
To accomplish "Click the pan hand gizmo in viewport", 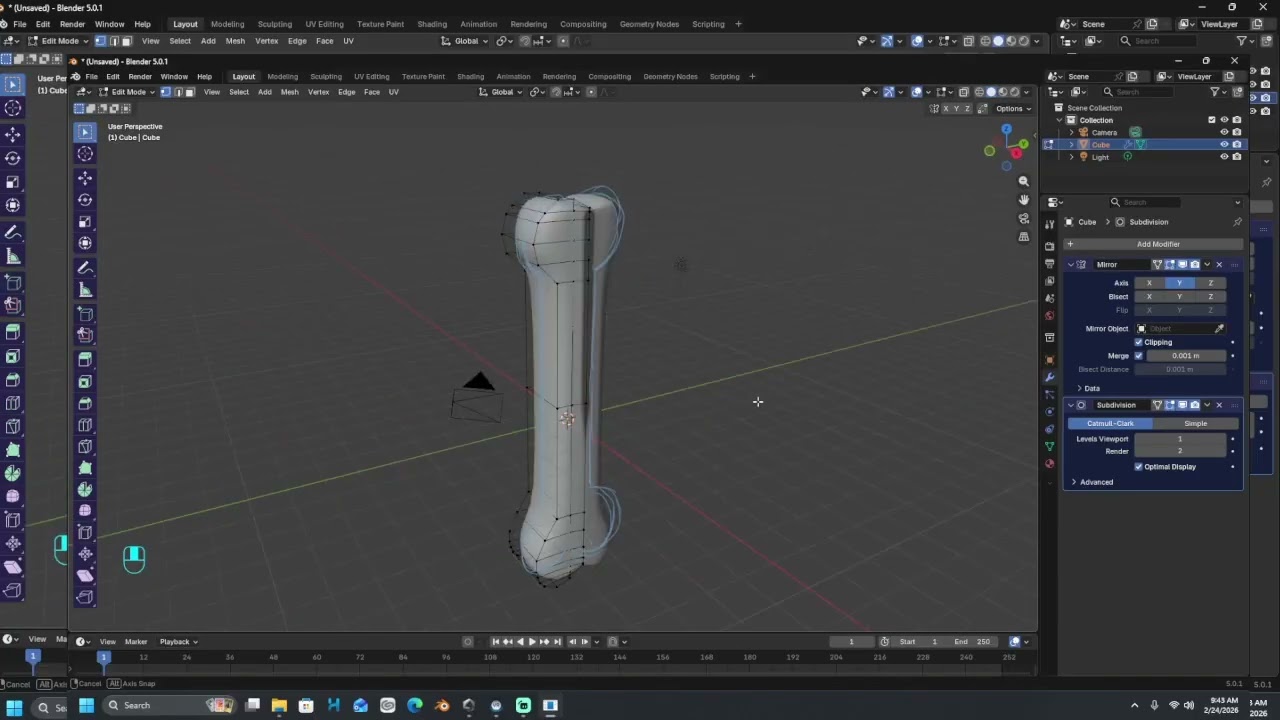I will tap(1023, 200).
